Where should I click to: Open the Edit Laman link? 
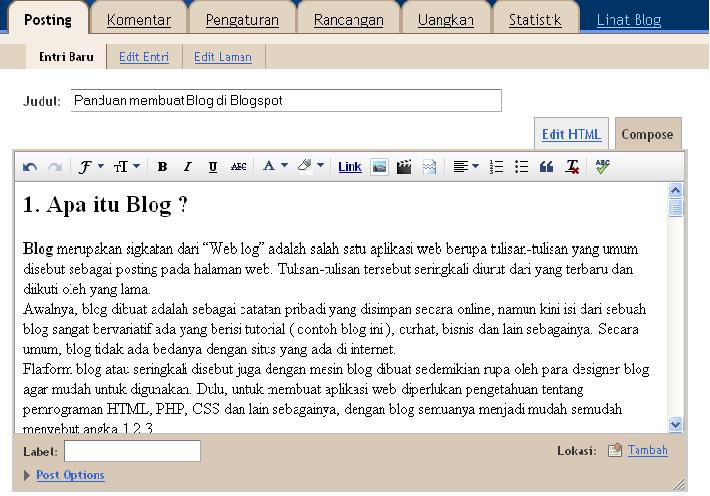[223, 57]
